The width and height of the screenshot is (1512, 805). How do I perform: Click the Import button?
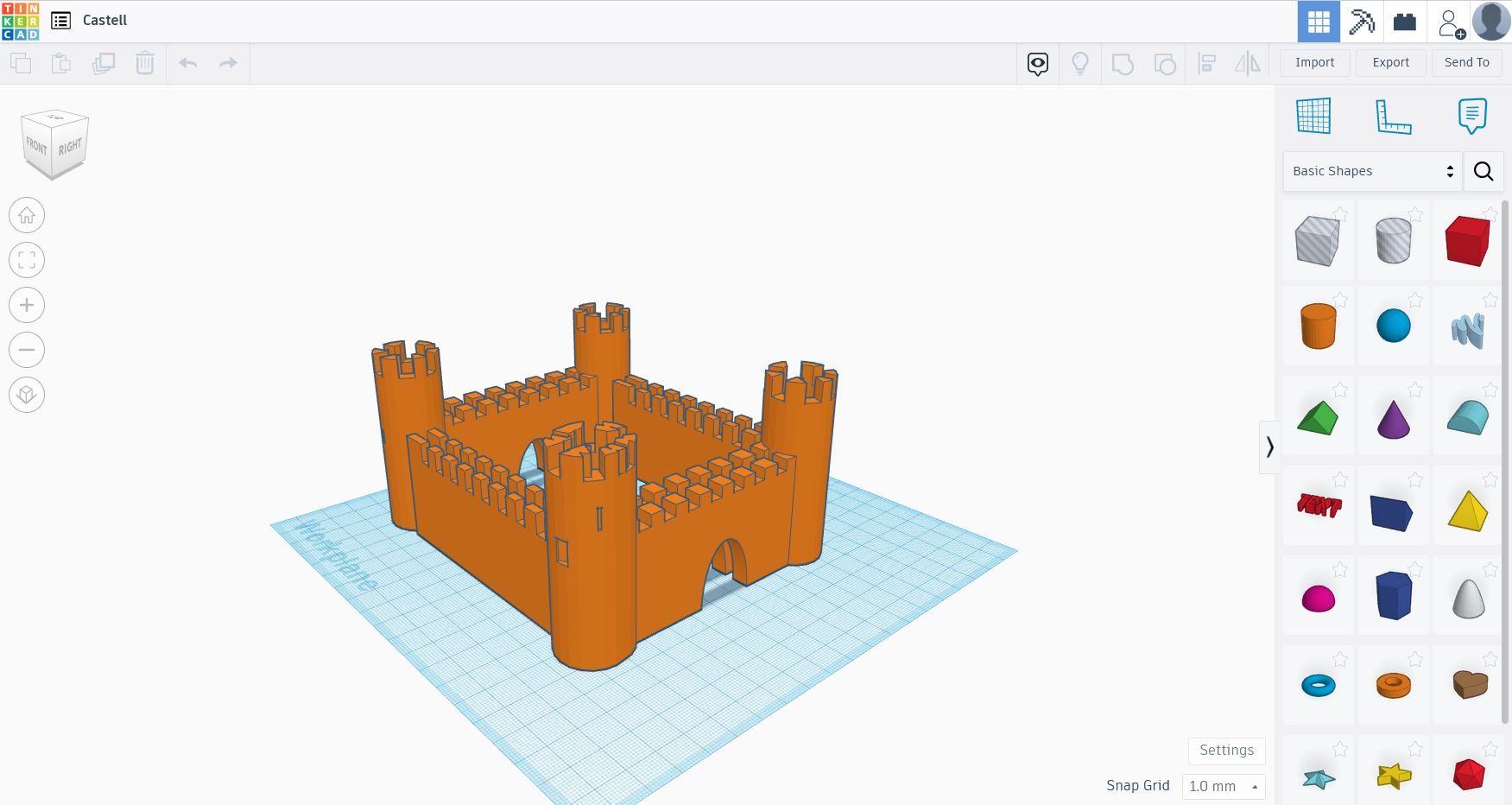coord(1314,62)
